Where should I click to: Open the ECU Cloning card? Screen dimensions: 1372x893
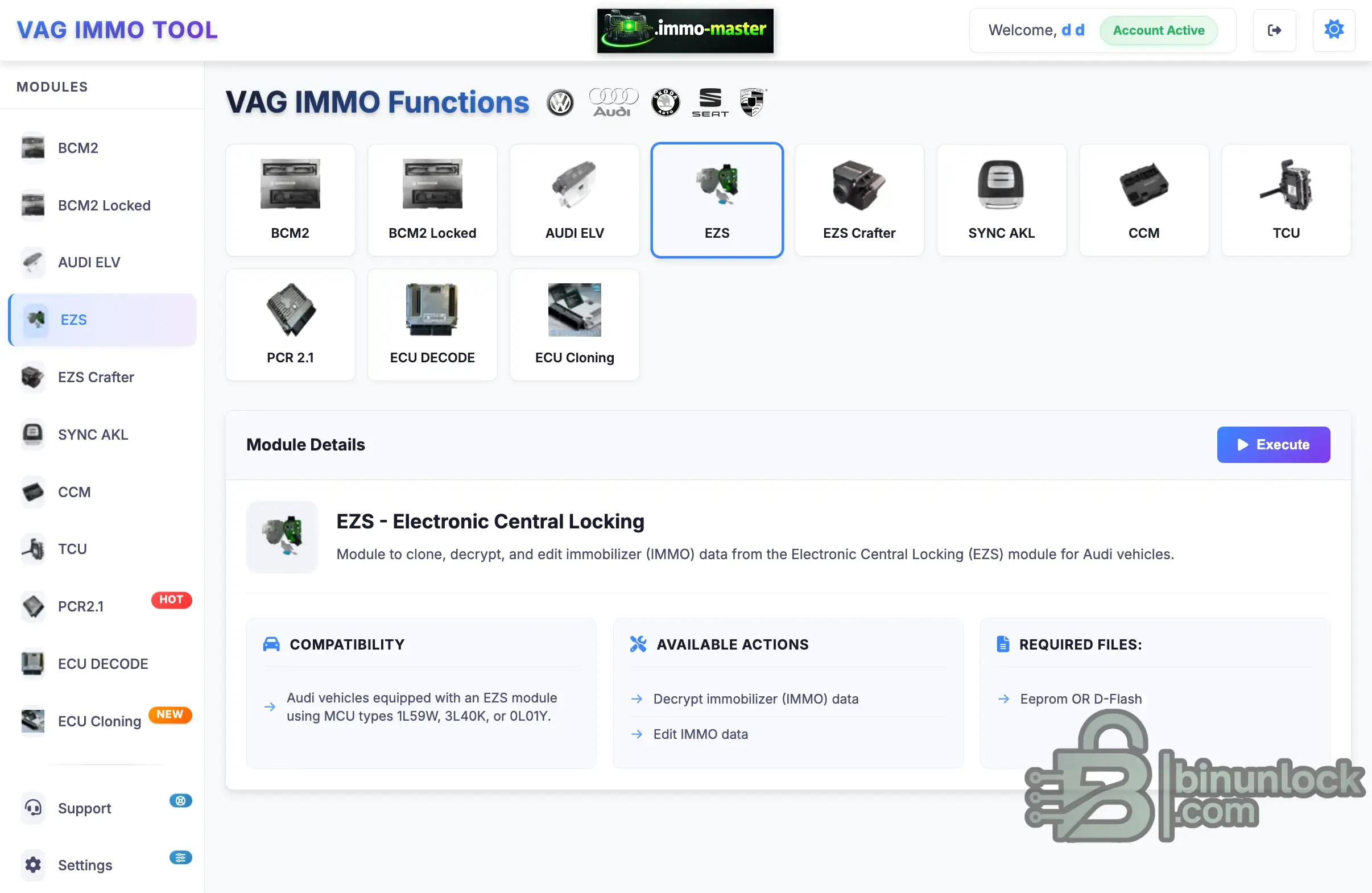(x=574, y=324)
